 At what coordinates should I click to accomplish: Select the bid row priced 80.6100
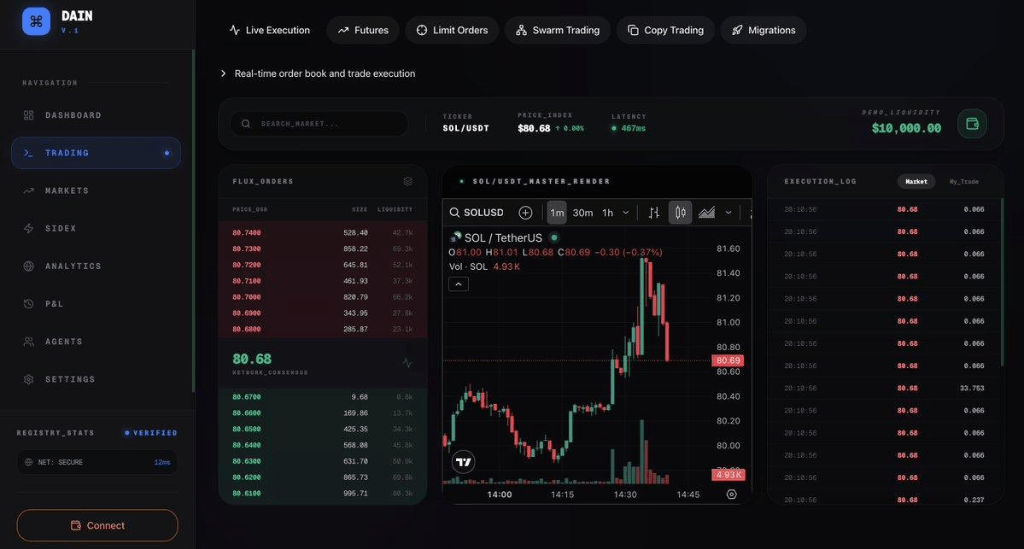pos(323,494)
